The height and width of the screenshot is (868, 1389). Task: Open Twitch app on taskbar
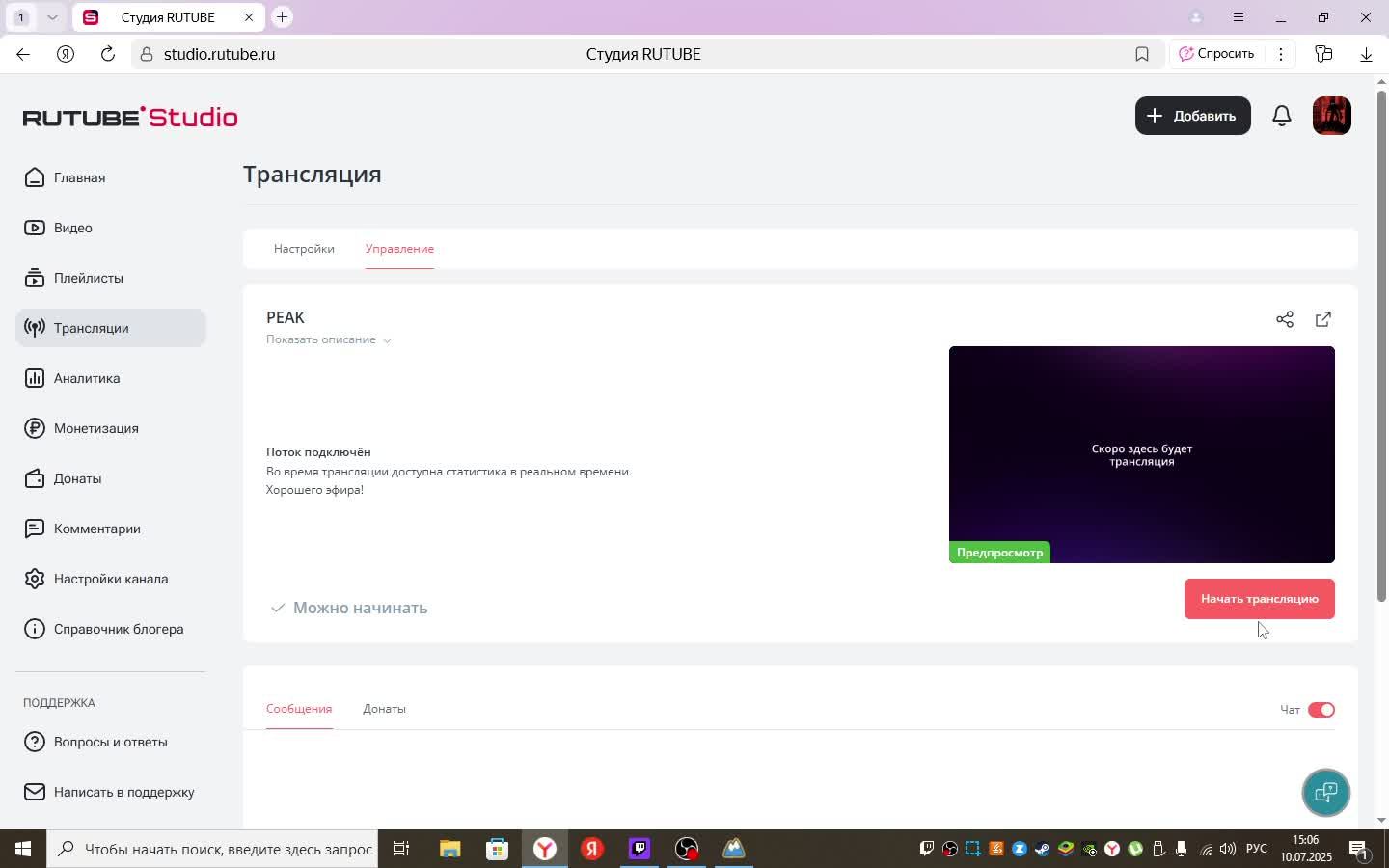(640, 849)
